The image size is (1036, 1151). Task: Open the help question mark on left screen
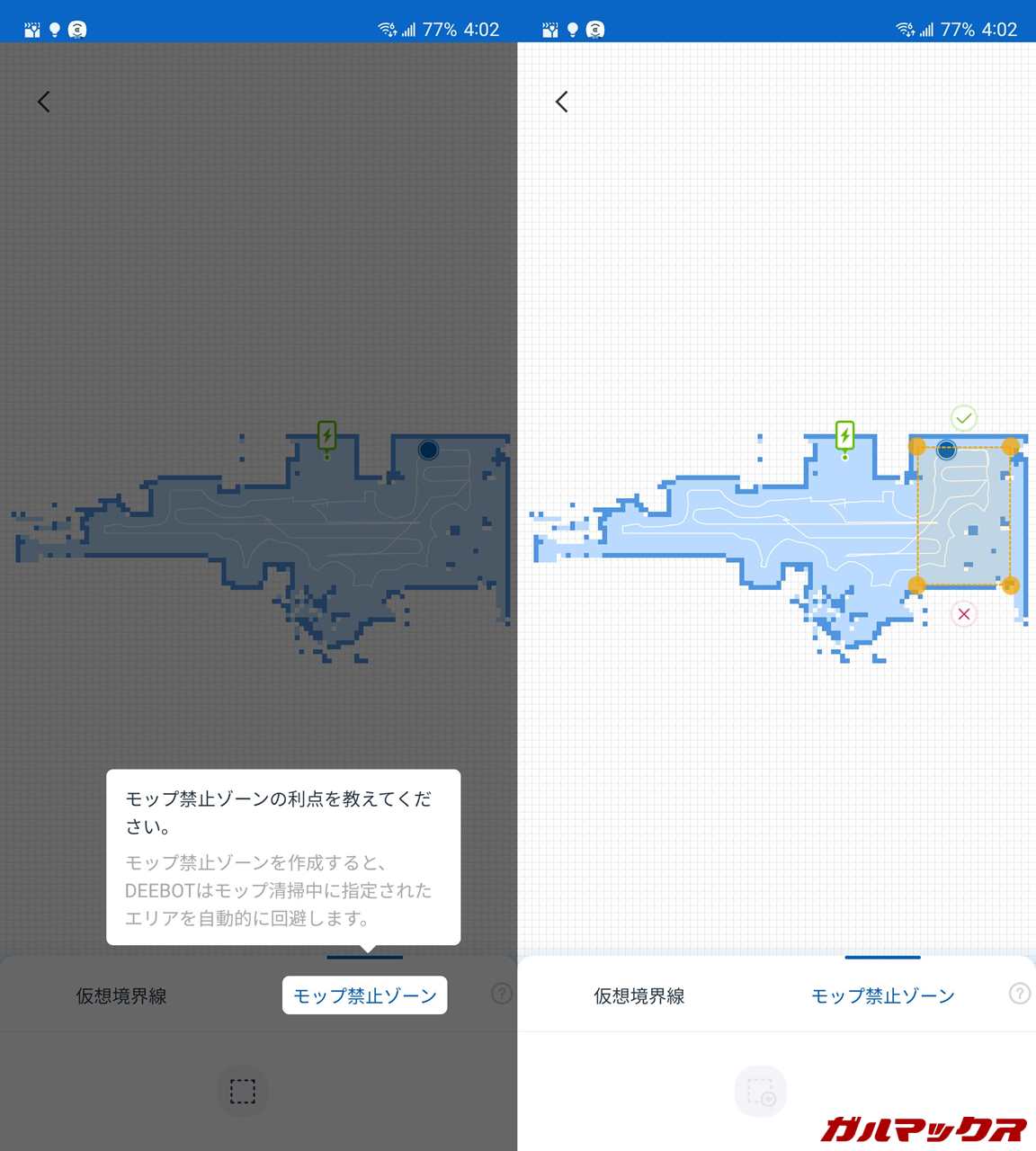click(502, 994)
